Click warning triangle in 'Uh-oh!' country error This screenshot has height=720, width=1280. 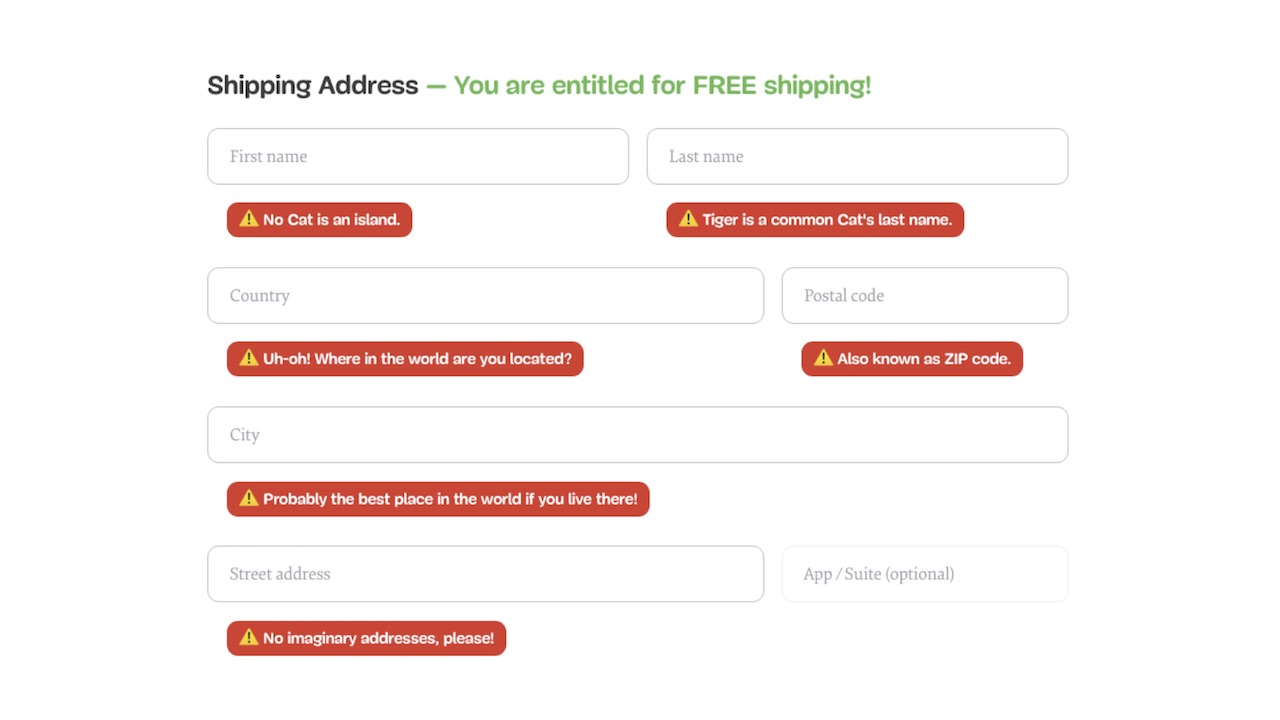(x=249, y=358)
